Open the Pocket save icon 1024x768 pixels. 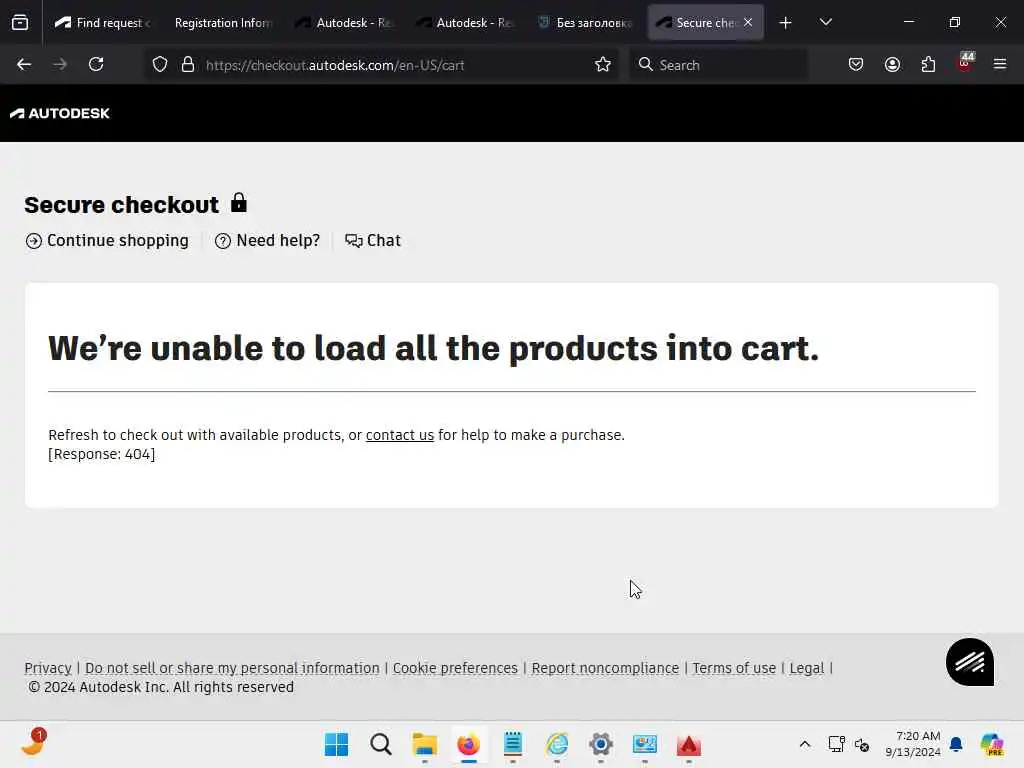(856, 64)
